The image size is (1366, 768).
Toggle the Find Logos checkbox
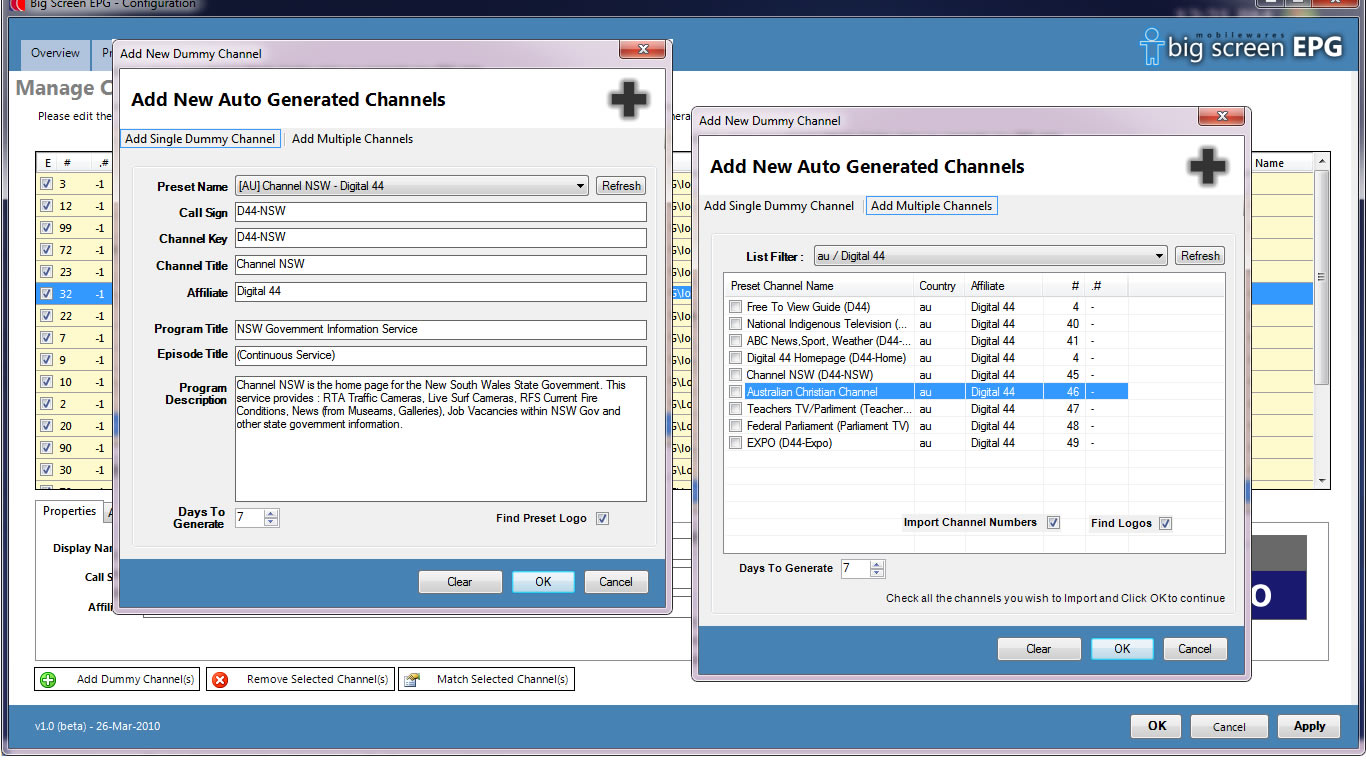(1165, 523)
